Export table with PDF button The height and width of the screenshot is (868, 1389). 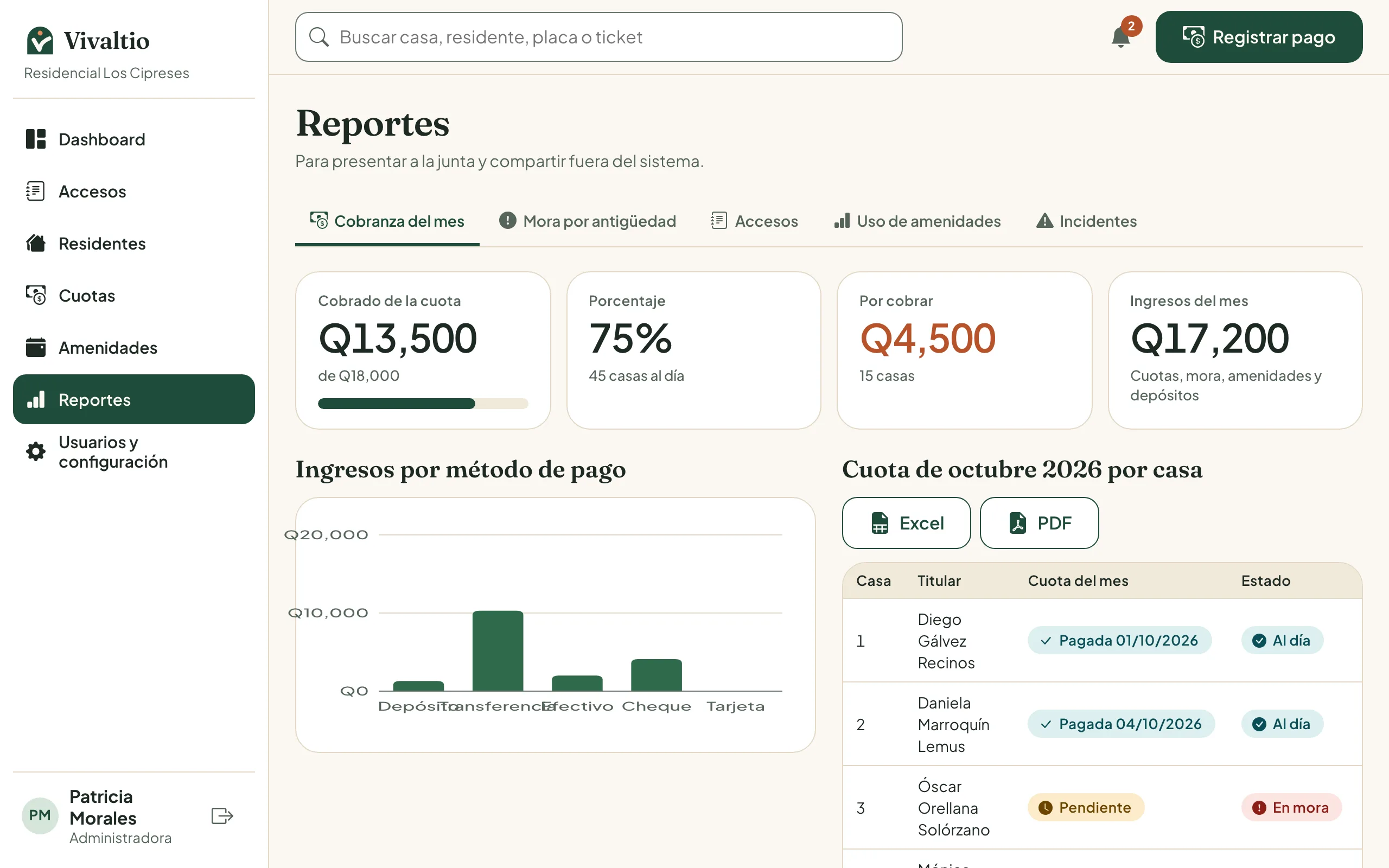[1039, 523]
